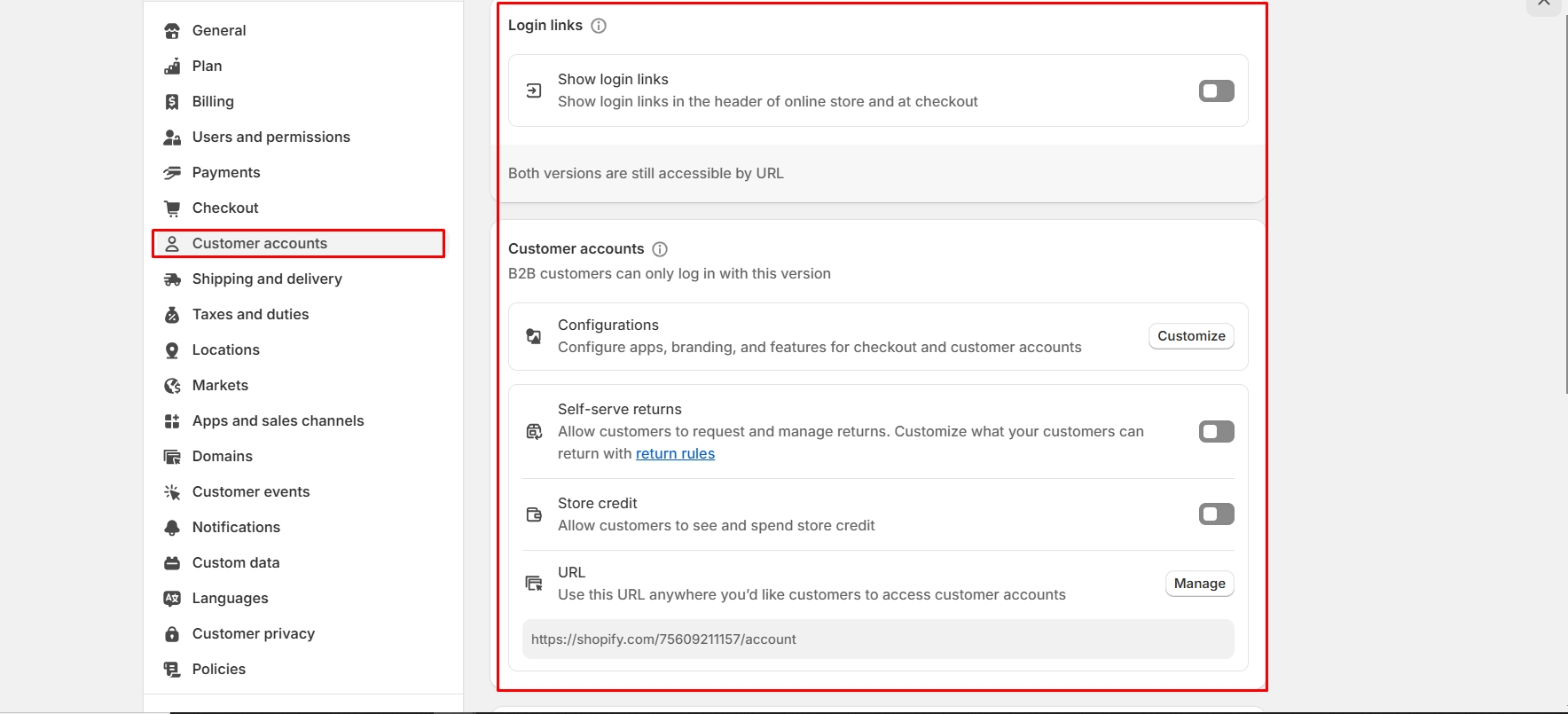
Task: Select Apps and sales channels menu item
Action: [x=278, y=420]
